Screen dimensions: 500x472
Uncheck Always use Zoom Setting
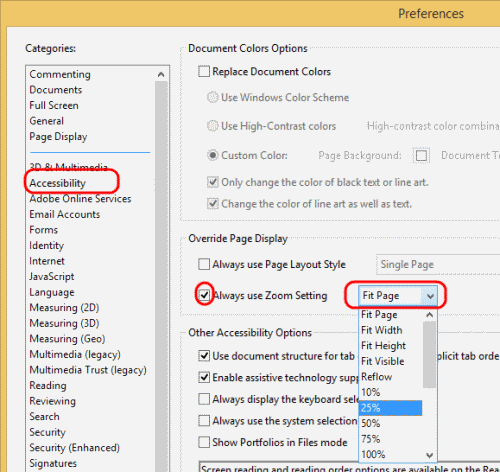pyautogui.click(x=204, y=295)
